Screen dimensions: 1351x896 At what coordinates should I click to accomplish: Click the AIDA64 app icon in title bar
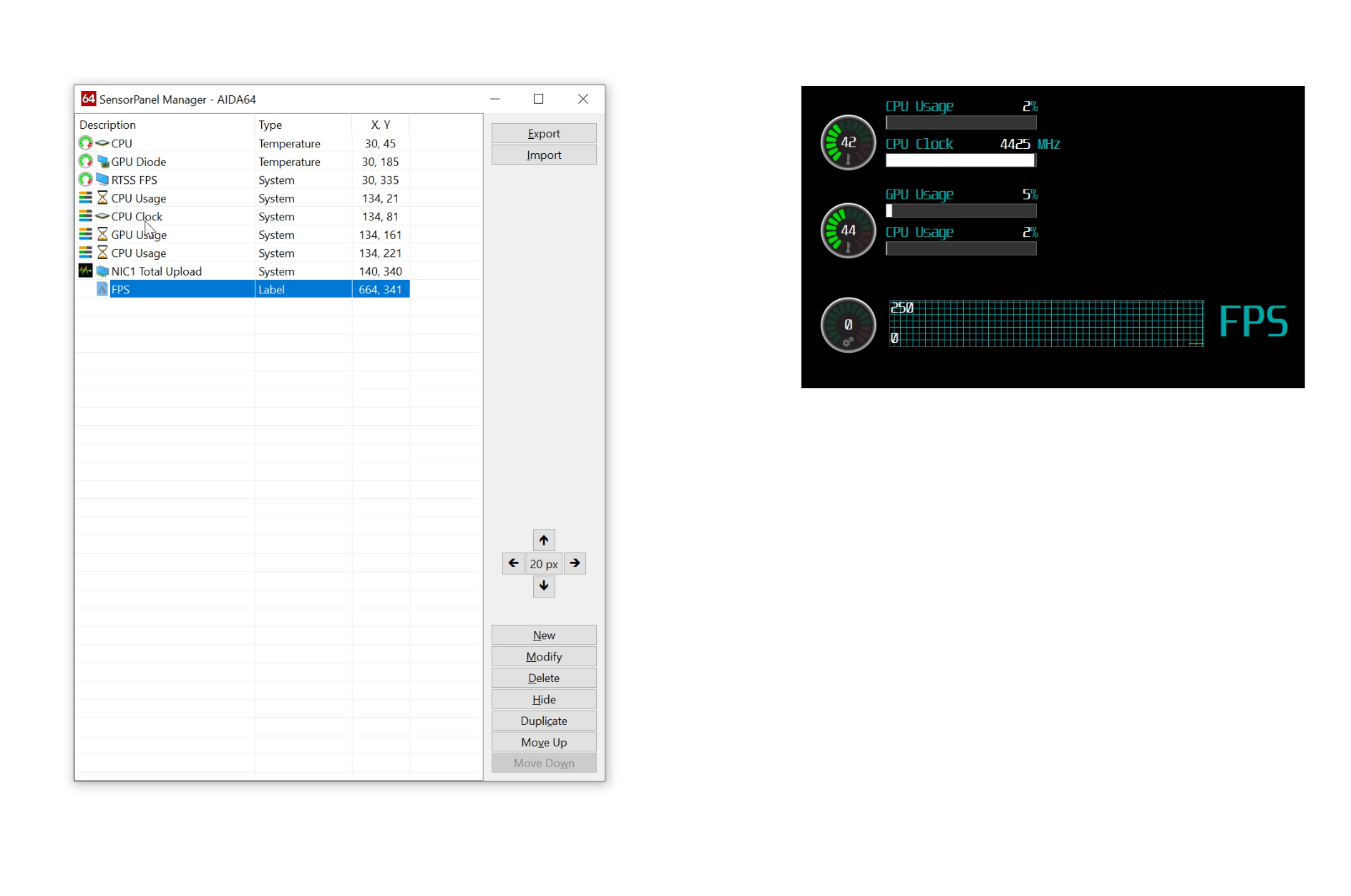pos(89,99)
